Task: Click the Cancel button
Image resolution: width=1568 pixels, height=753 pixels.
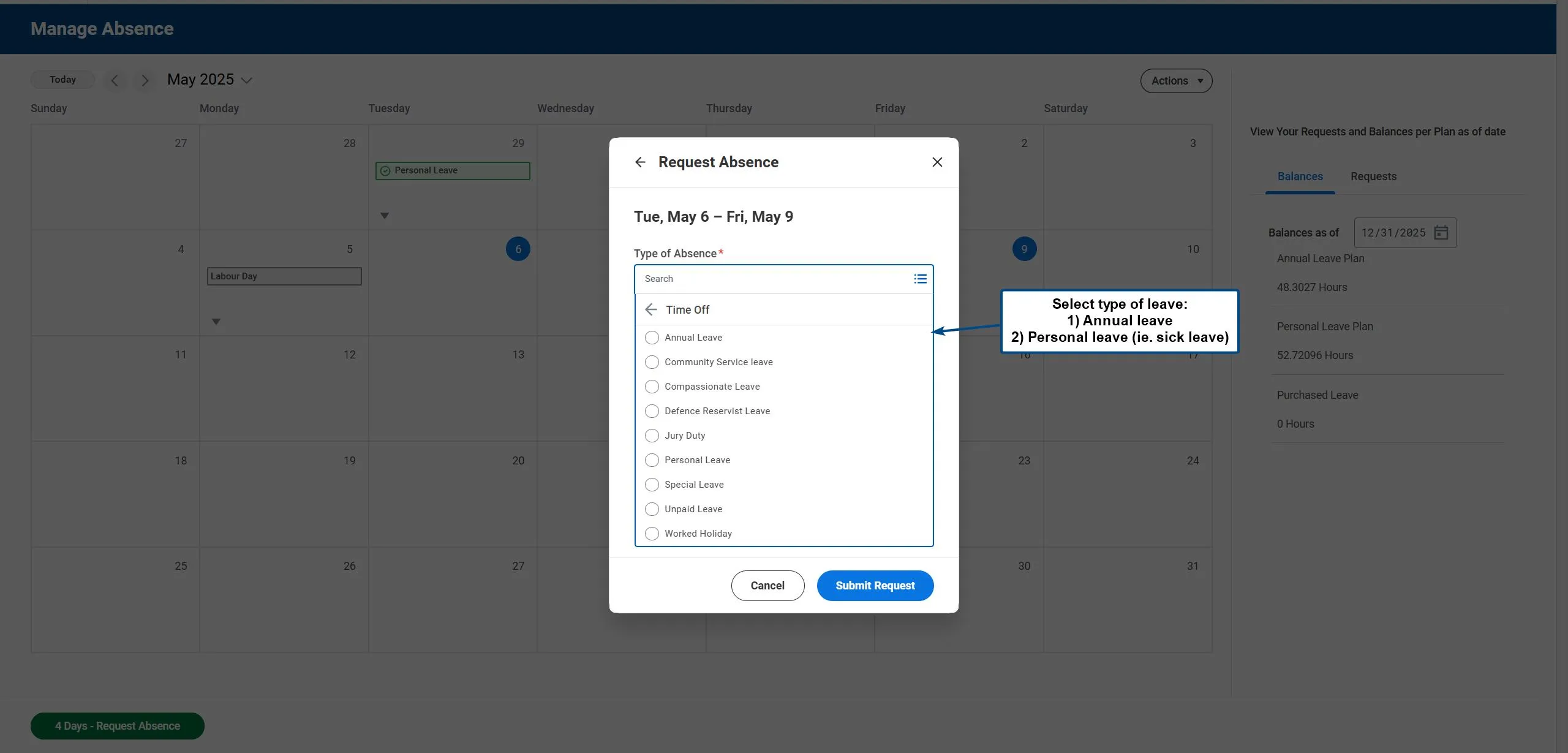Action: click(767, 586)
